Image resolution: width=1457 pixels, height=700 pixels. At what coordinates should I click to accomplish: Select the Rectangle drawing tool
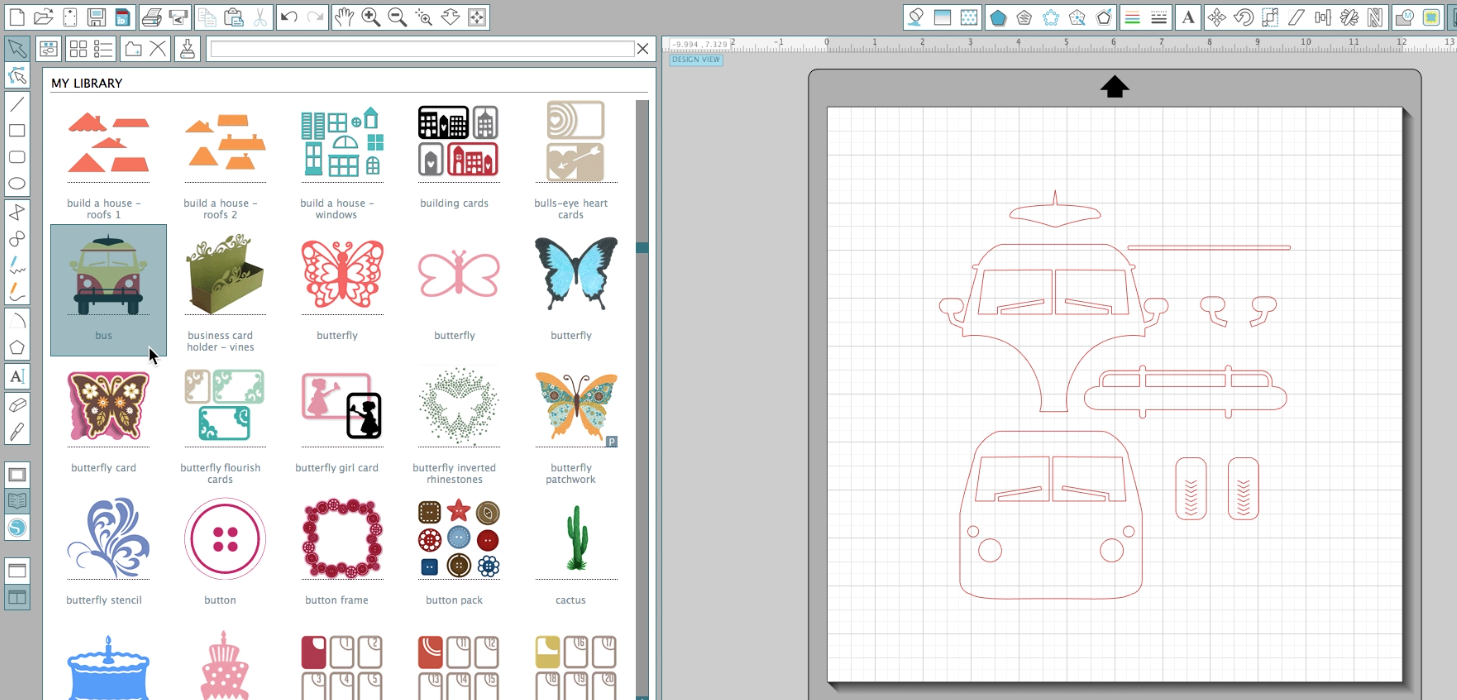17,130
